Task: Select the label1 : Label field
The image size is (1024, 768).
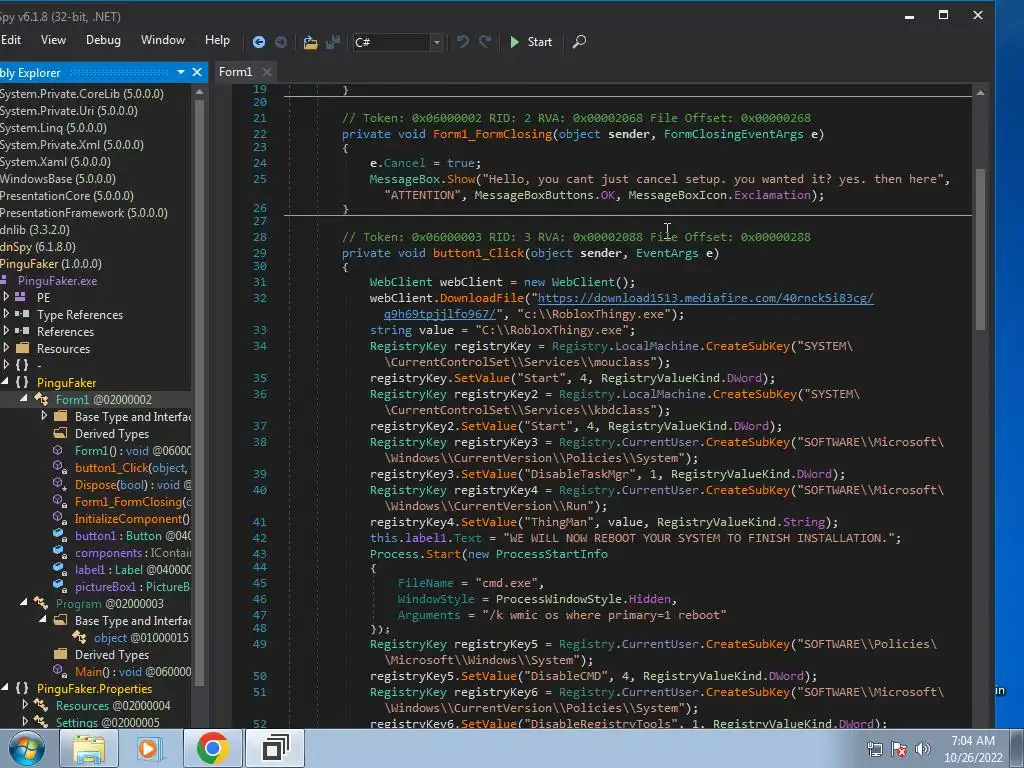Action: click(133, 569)
